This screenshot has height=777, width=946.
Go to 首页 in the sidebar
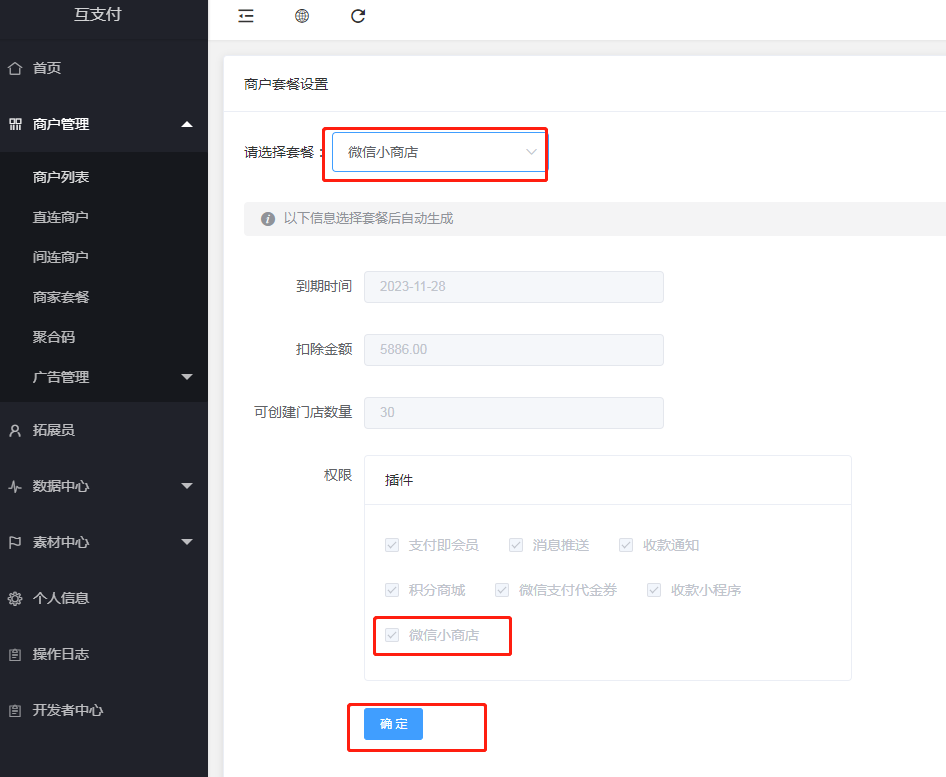(x=47, y=68)
